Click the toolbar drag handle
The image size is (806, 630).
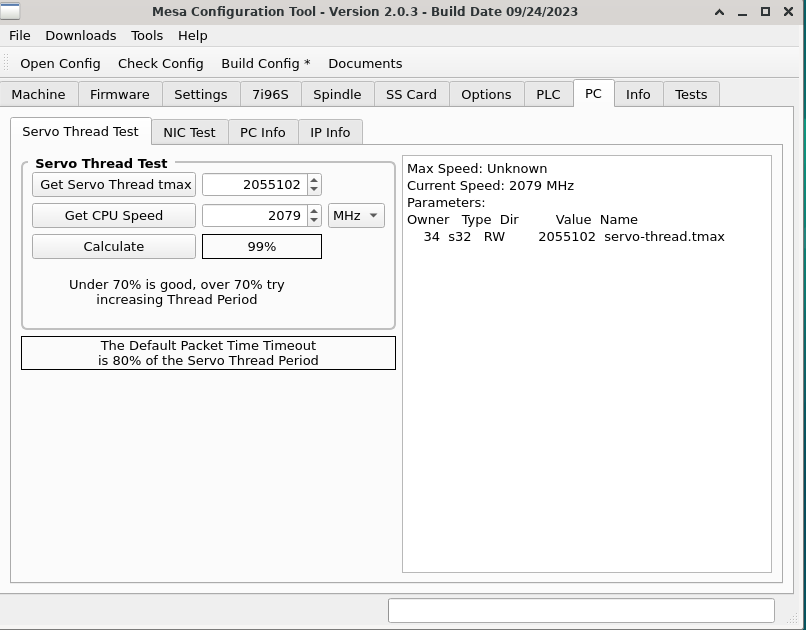(6, 63)
